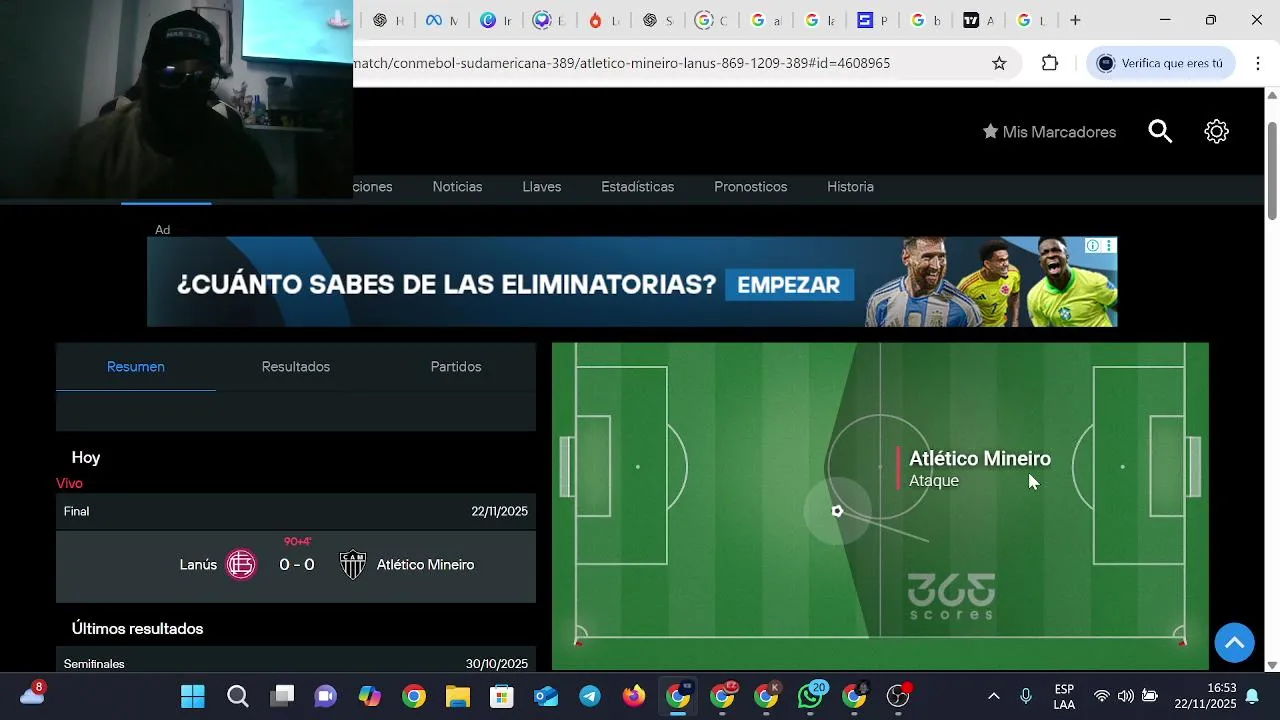The image size is (1280, 720).
Task: Click the Final status text
Action: tap(76, 511)
